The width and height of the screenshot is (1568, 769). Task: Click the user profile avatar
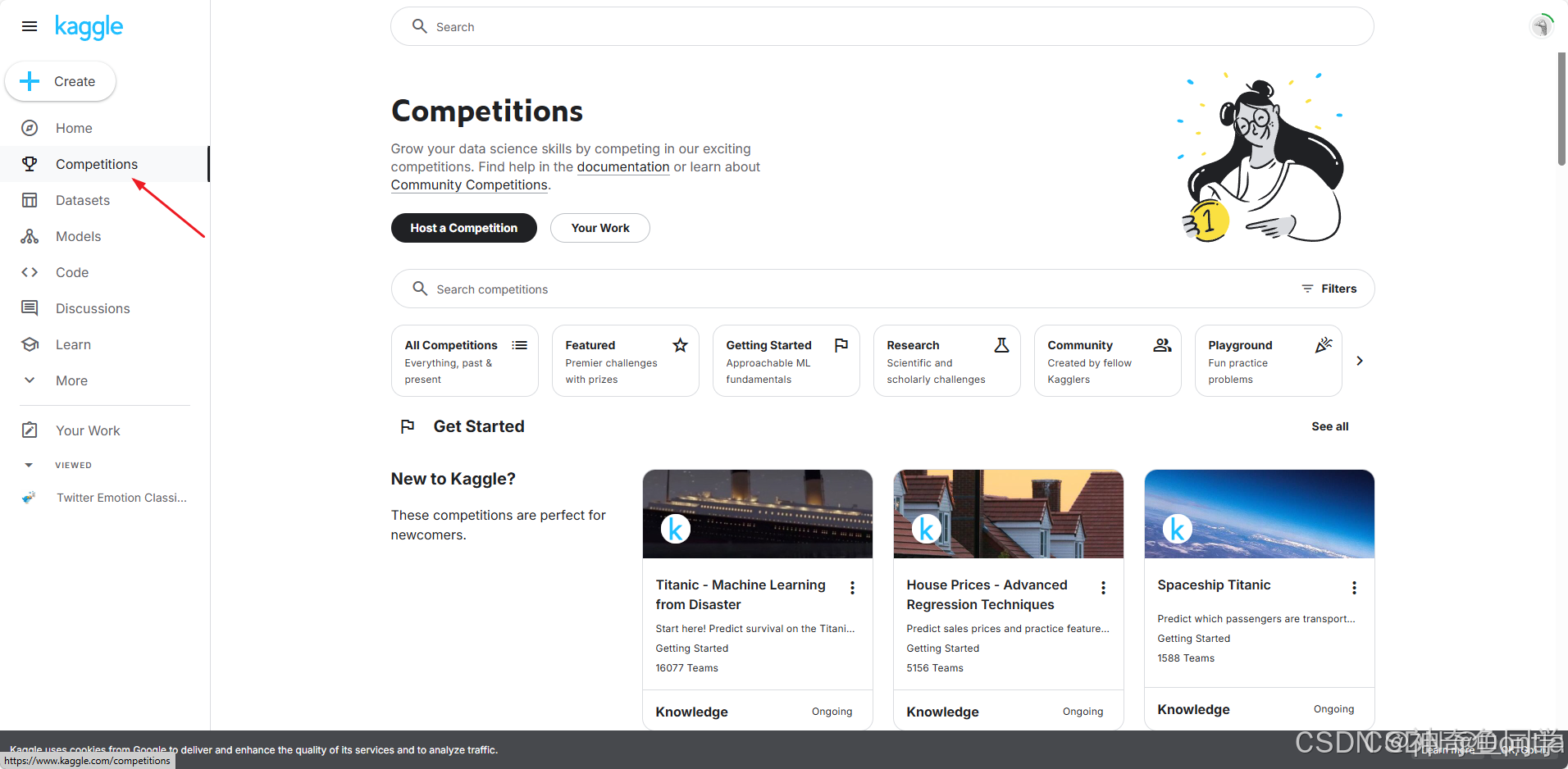[x=1542, y=26]
